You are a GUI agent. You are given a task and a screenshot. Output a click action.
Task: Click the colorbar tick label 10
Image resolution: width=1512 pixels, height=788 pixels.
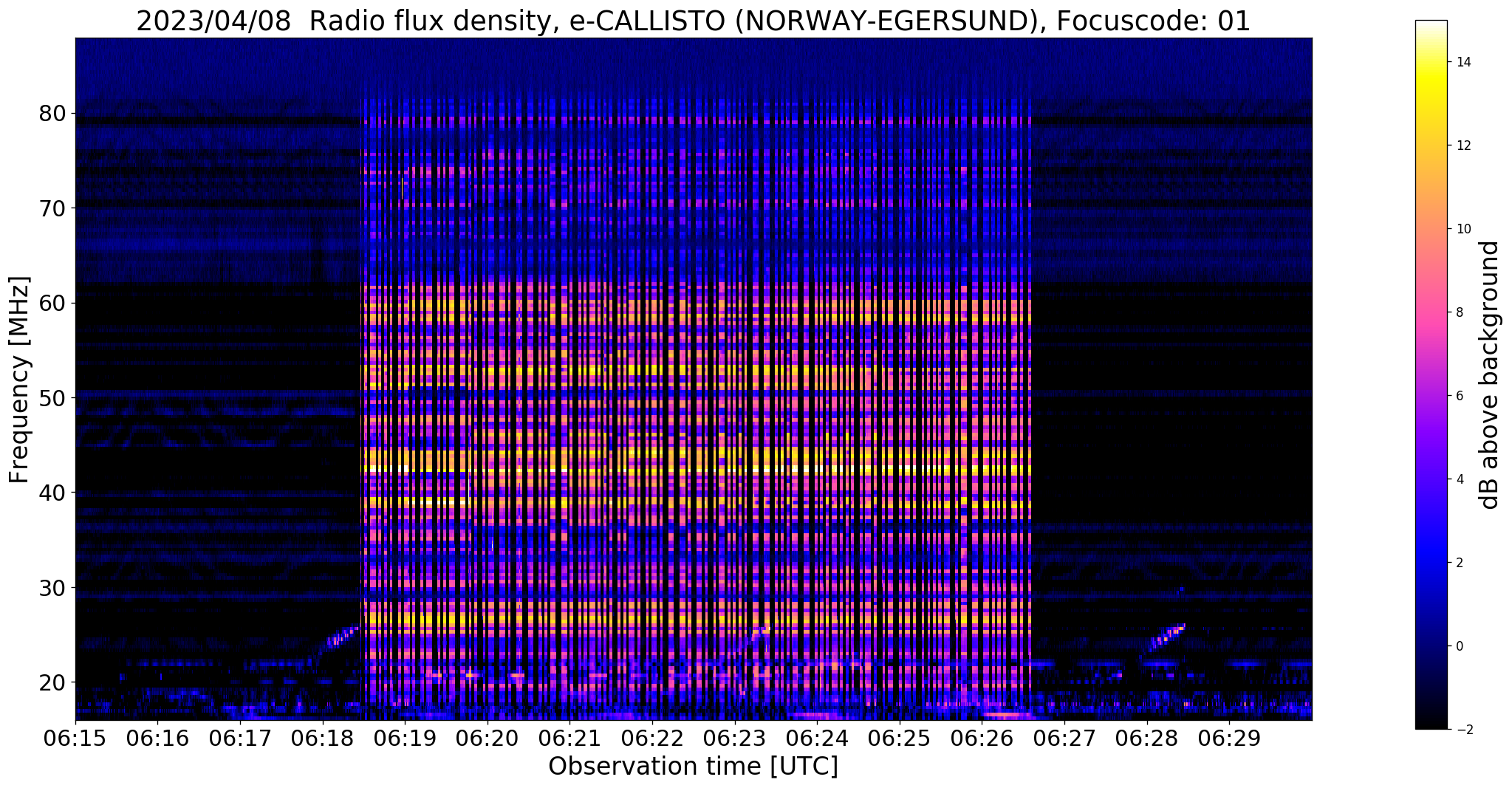click(x=1462, y=229)
